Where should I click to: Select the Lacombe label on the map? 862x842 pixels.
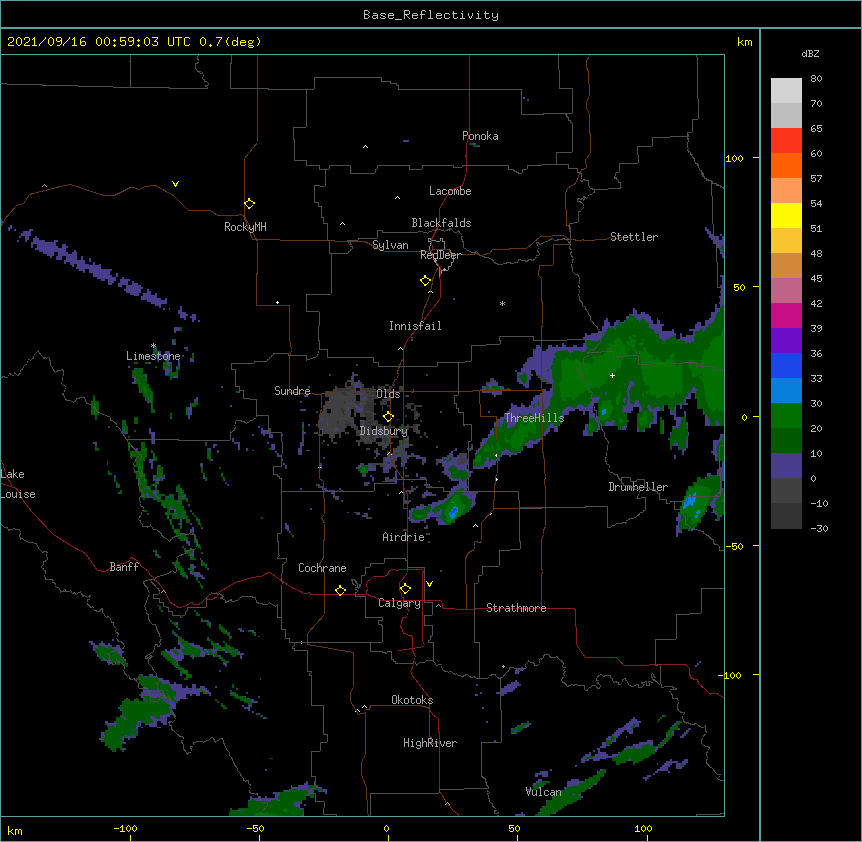click(x=450, y=191)
